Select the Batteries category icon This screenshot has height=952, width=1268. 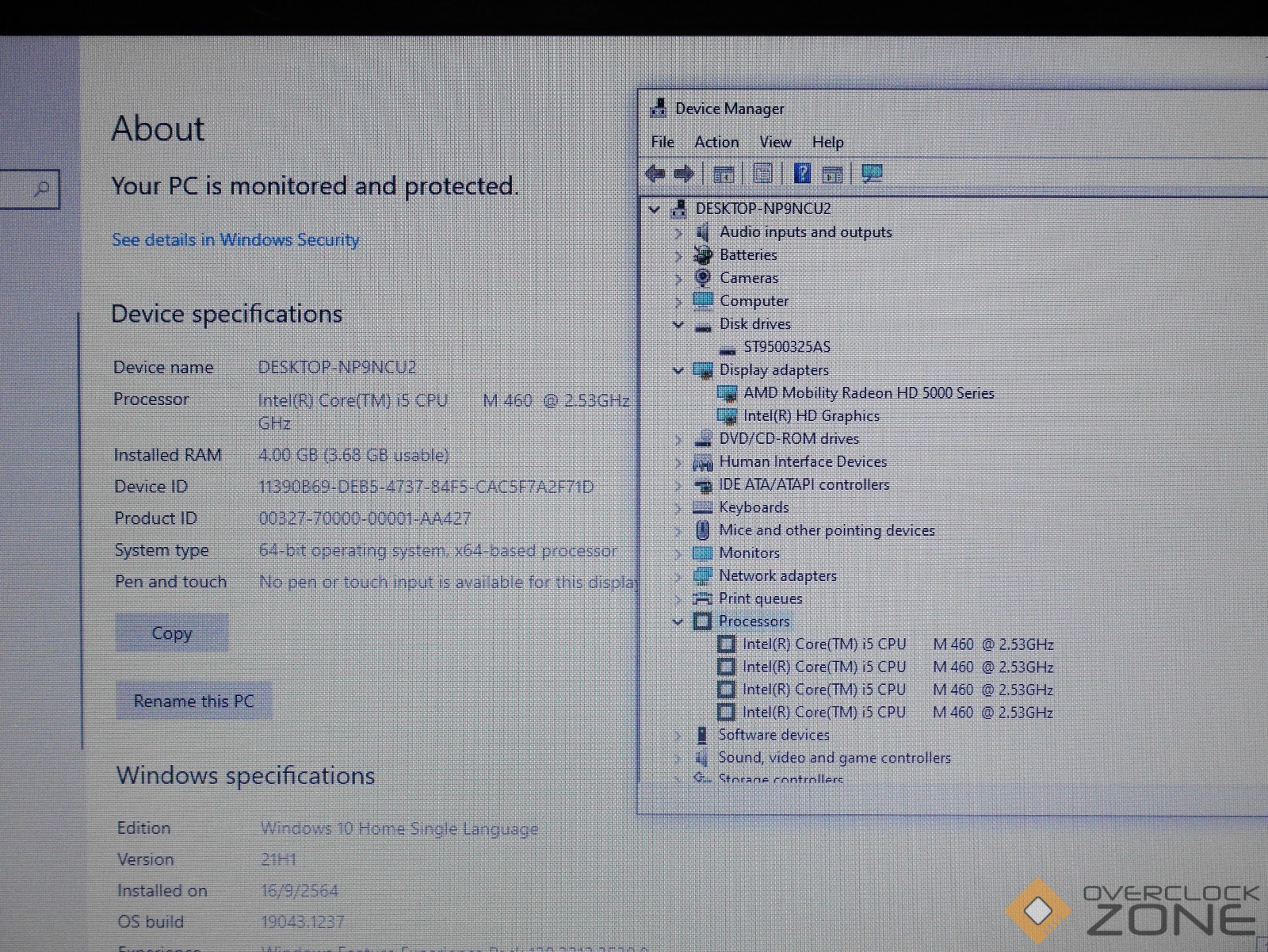coord(702,254)
